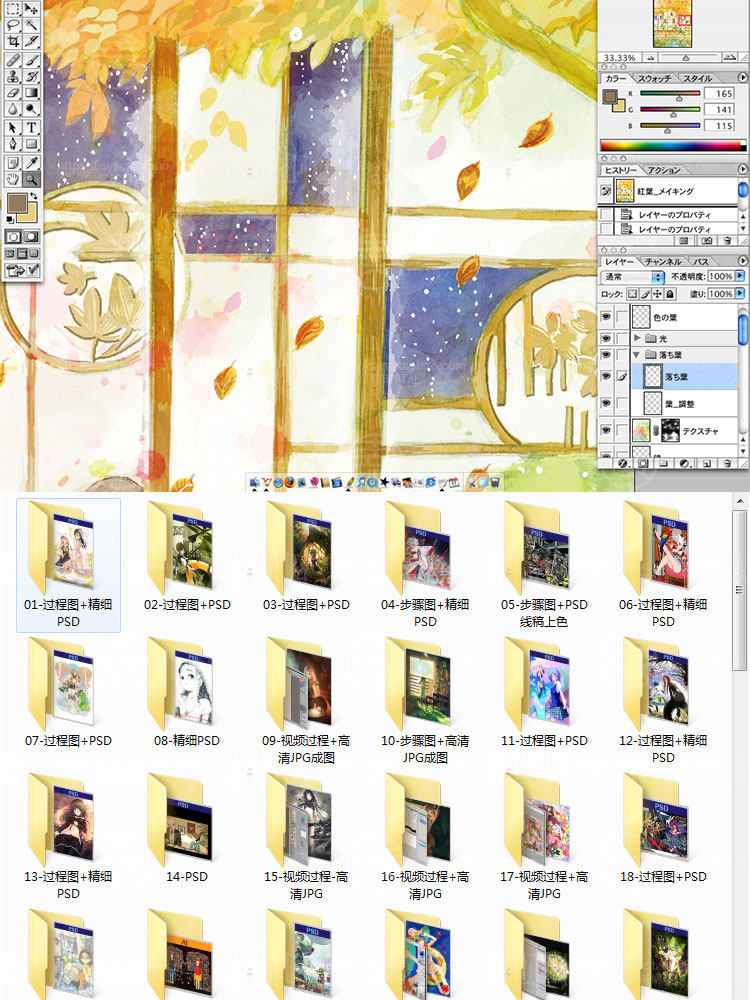
Task: Switch to the スウォッチ tab
Action: point(654,78)
